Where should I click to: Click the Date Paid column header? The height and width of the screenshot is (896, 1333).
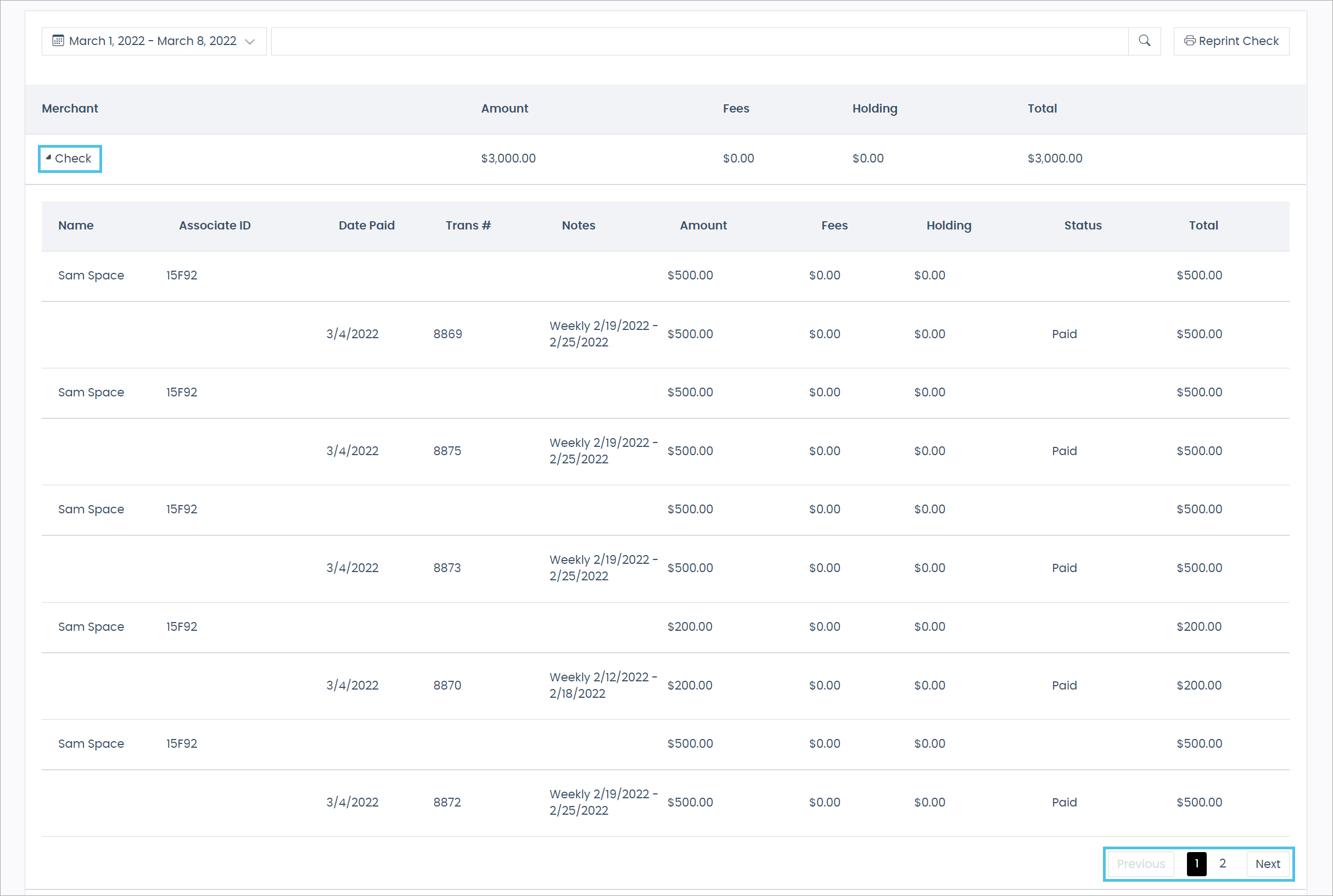(x=366, y=225)
